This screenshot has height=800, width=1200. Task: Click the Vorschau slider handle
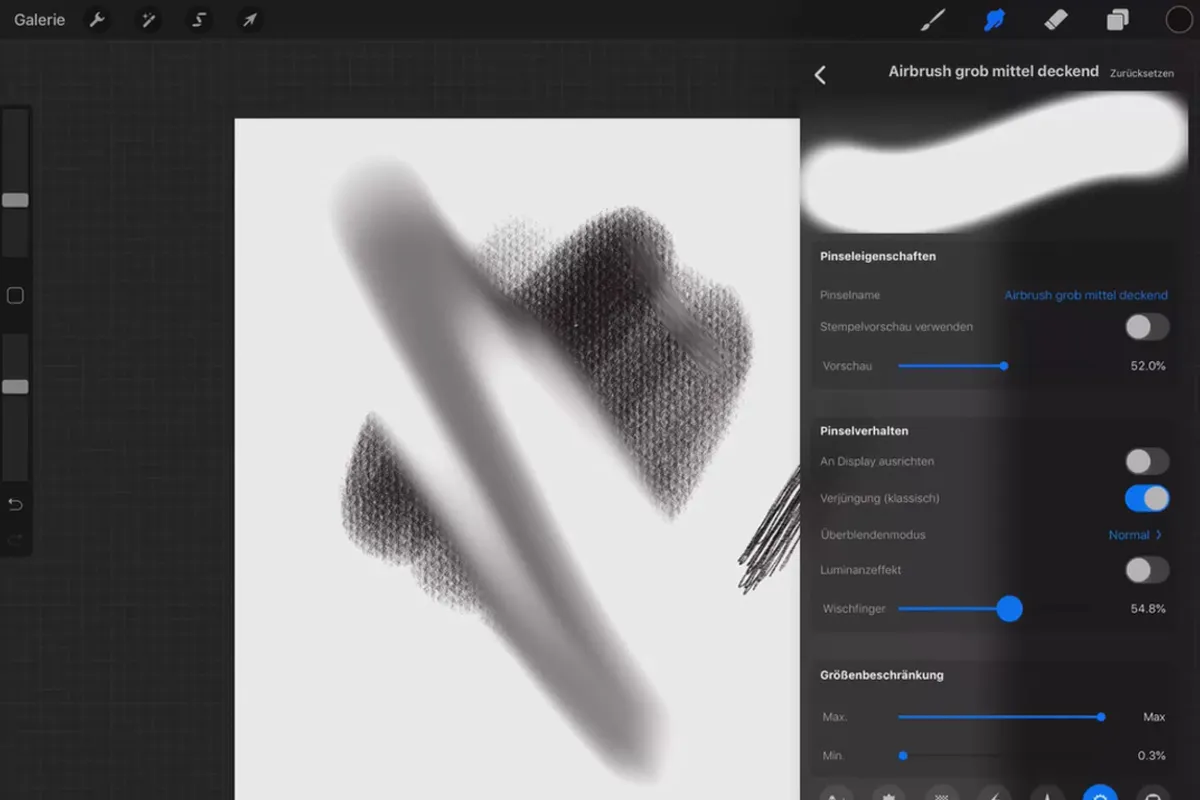(1004, 366)
